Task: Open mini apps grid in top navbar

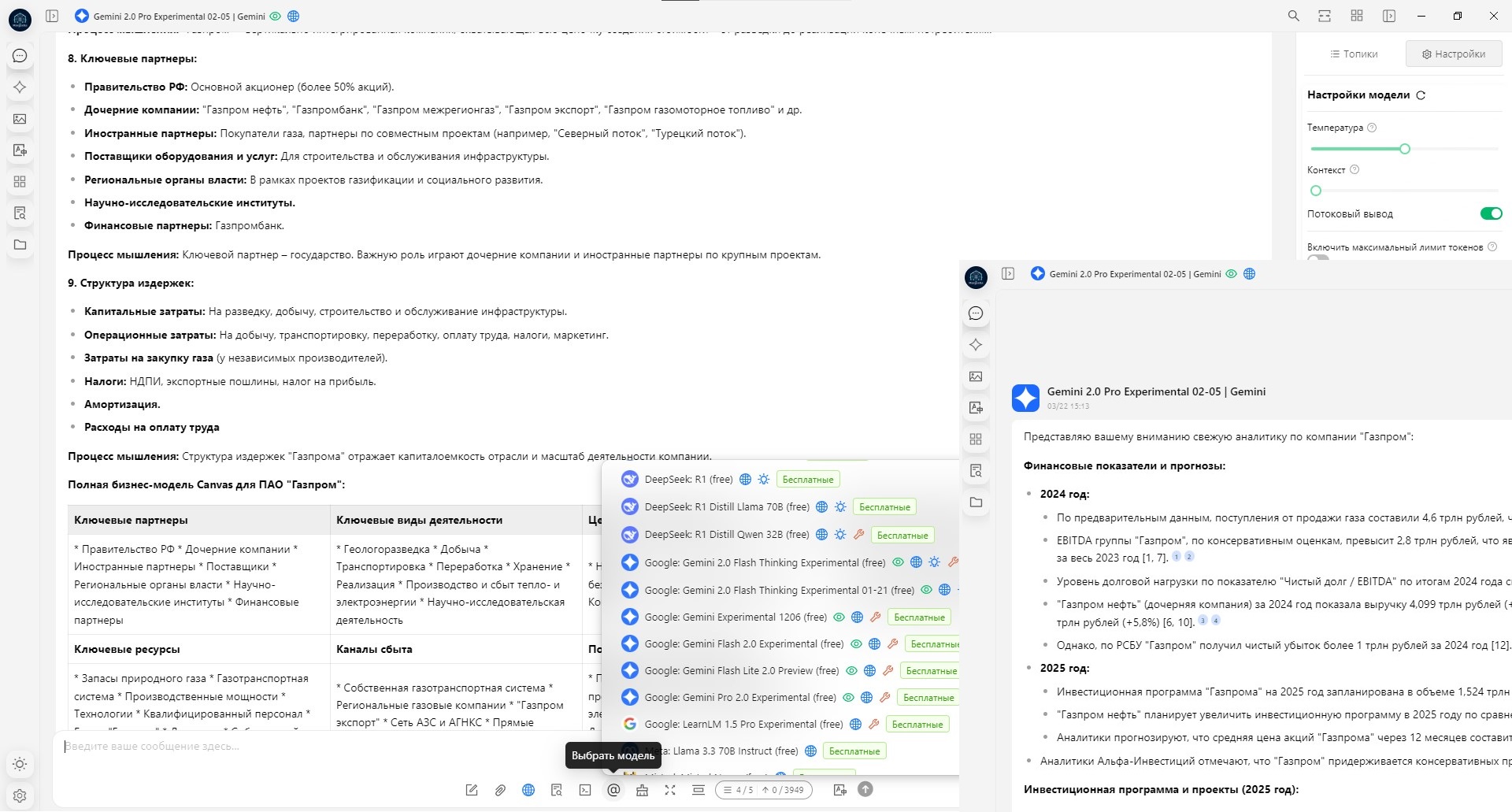Action: point(1357,16)
